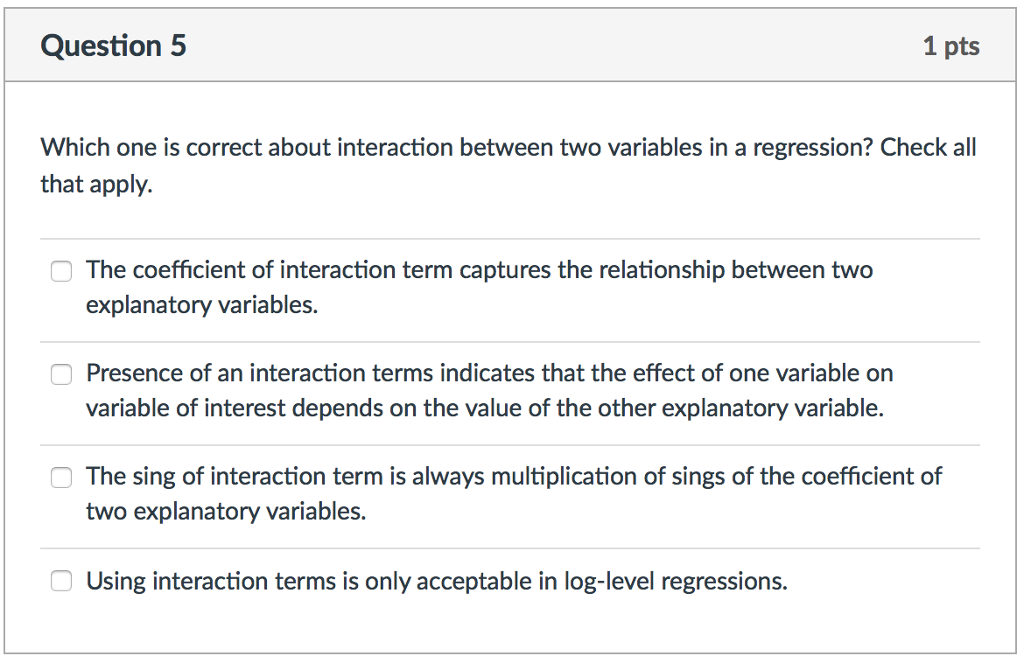Viewport: 1024px width, 663px height.
Task: Tick the checkbox for the sign multiplication statement
Action: point(61,478)
